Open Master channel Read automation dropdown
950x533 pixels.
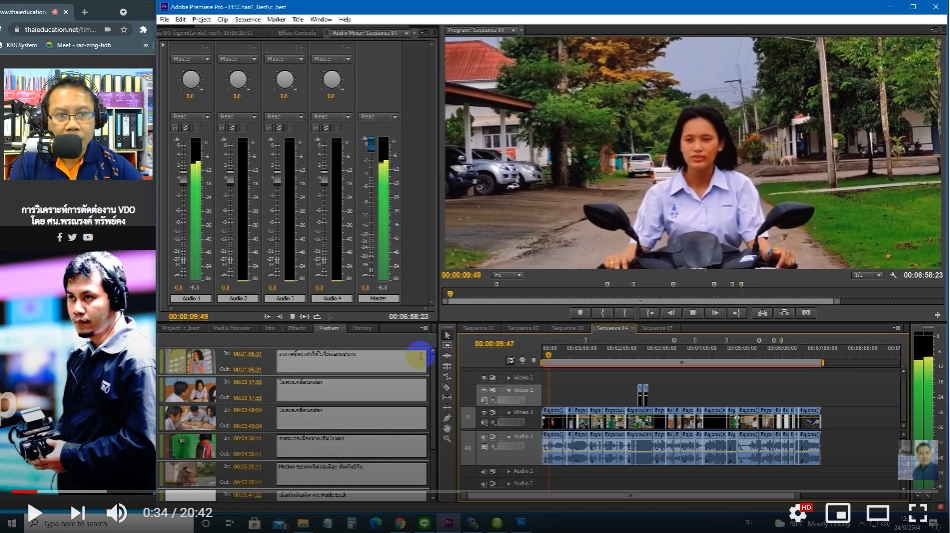coord(379,116)
